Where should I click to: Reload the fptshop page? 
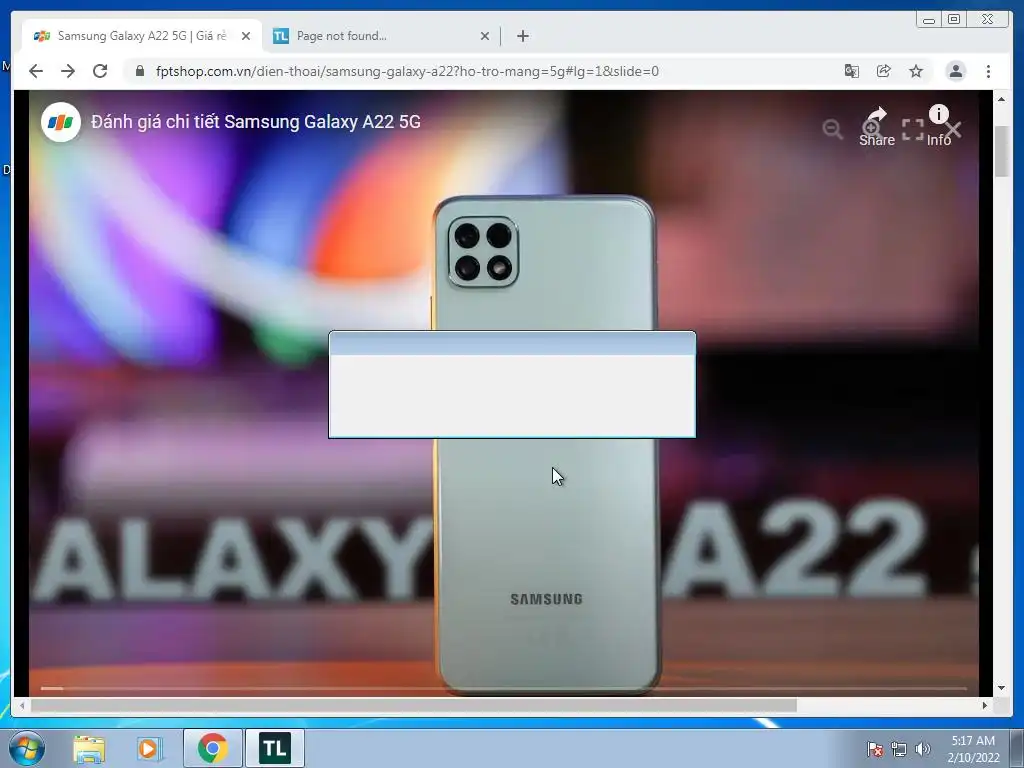coord(100,71)
